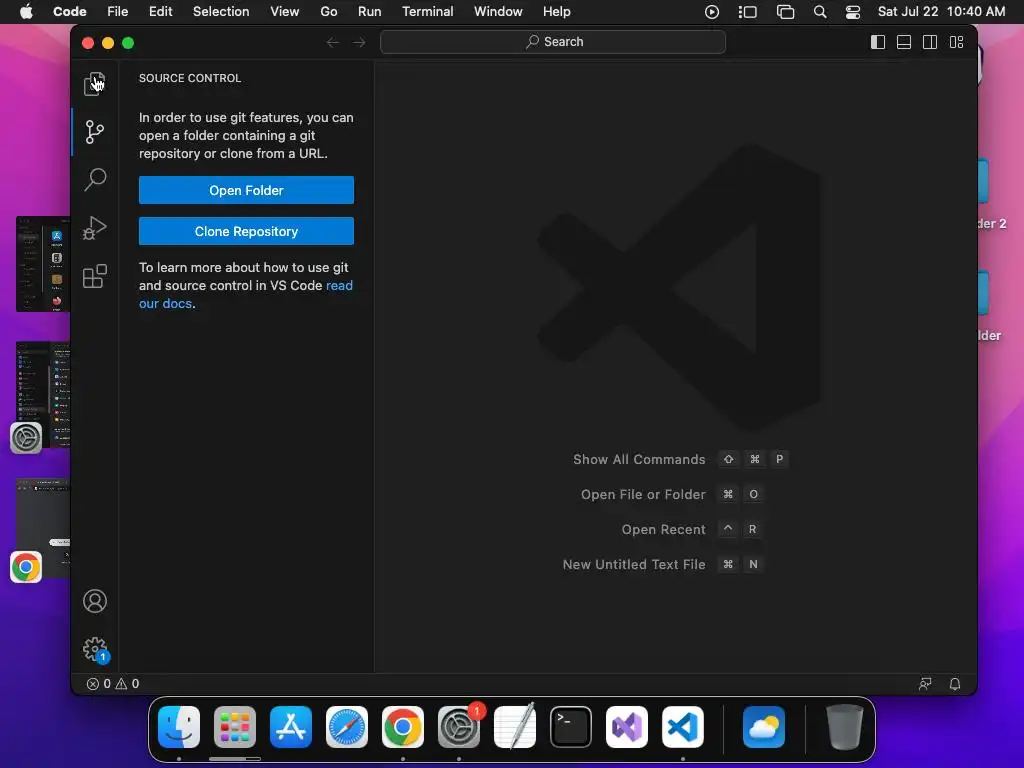Open the Selection menu
This screenshot has width=1024, height=768.
[x=221, y=12]
